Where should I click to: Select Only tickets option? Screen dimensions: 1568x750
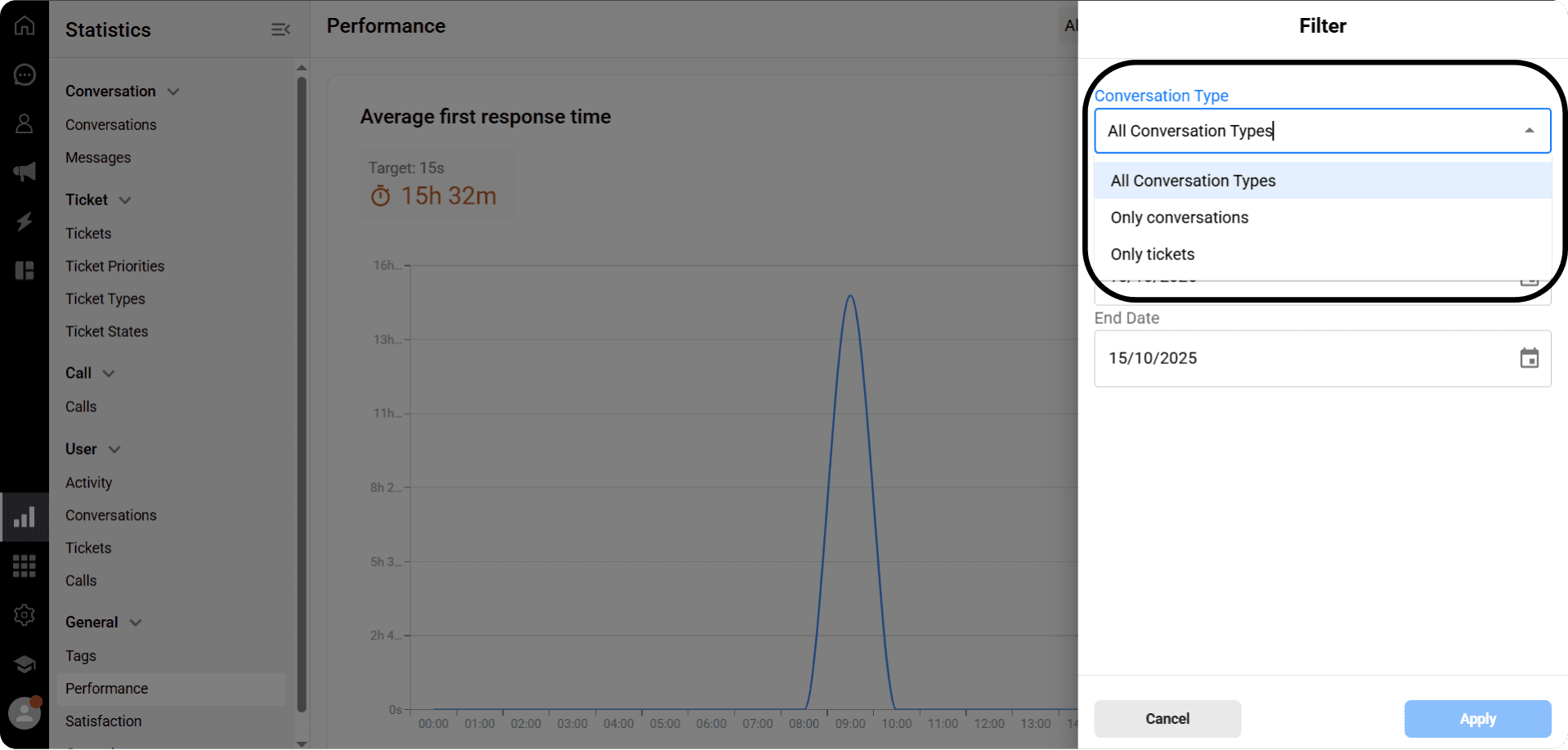[1322, 254]
